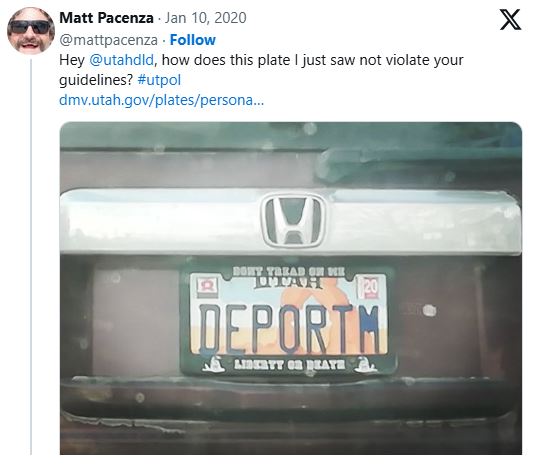The width and height of the screenshot is (533, 471).
Task: Visit the dmv.utah.gov plates link
Action: (x=161, y=100)
